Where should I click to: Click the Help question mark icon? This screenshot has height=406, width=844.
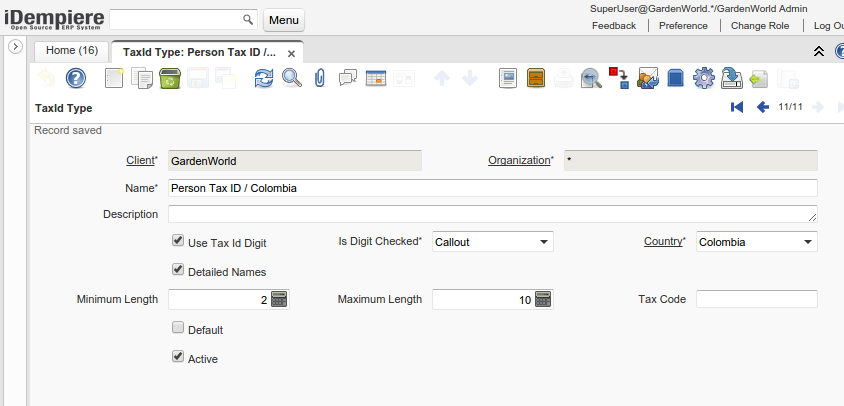coord(76,78)
